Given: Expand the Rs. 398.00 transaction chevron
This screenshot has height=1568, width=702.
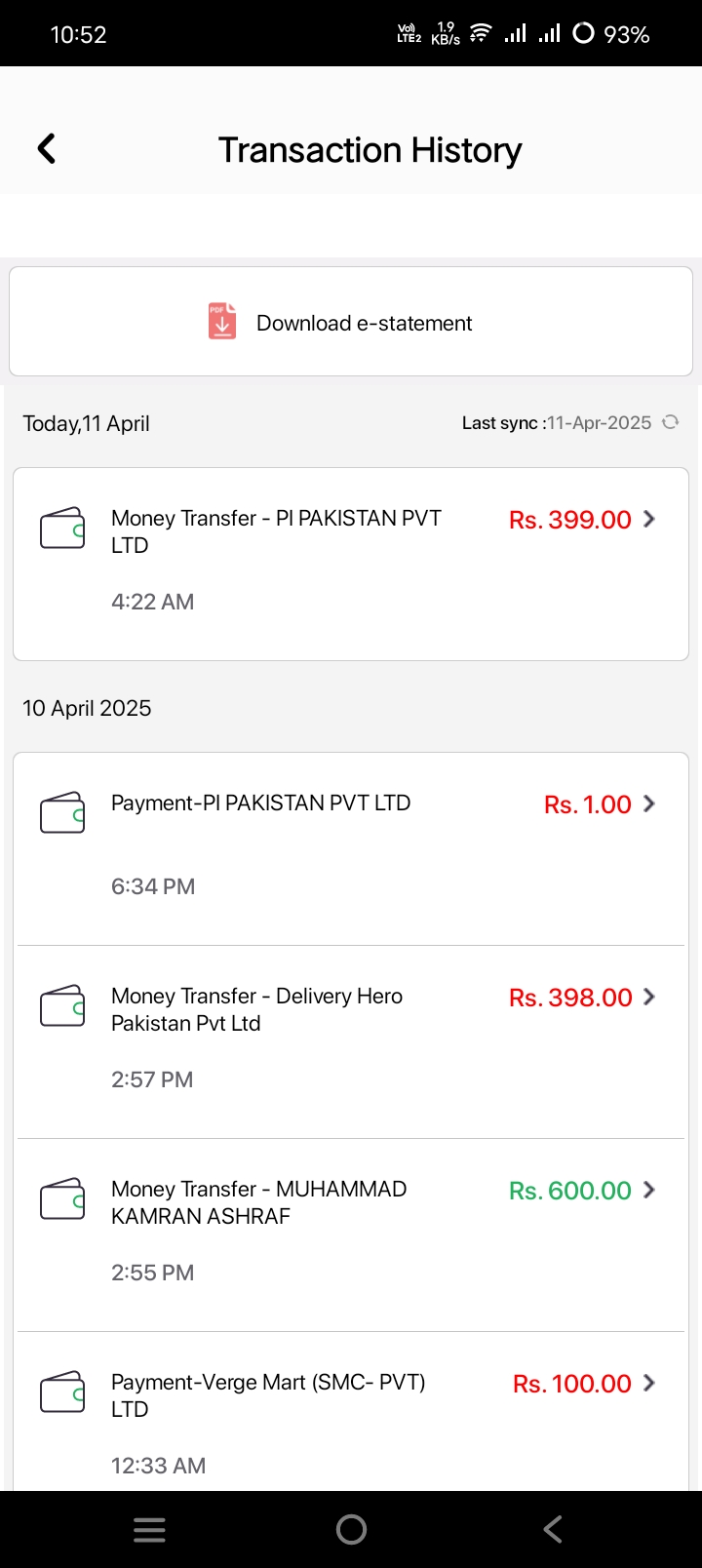Looking at the screenshot, I should click(x=649, y=997).
